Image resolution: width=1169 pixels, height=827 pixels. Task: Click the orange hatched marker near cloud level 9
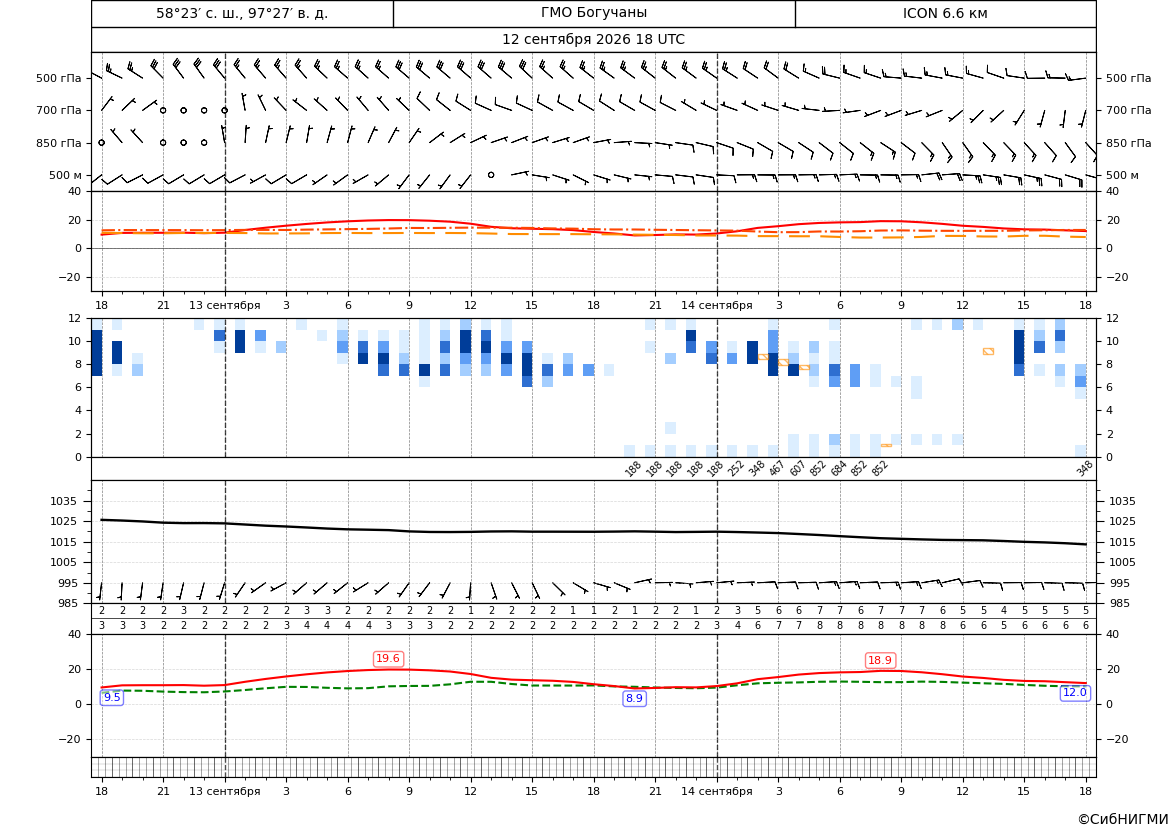pyautogui.click(x=988, y=351)
